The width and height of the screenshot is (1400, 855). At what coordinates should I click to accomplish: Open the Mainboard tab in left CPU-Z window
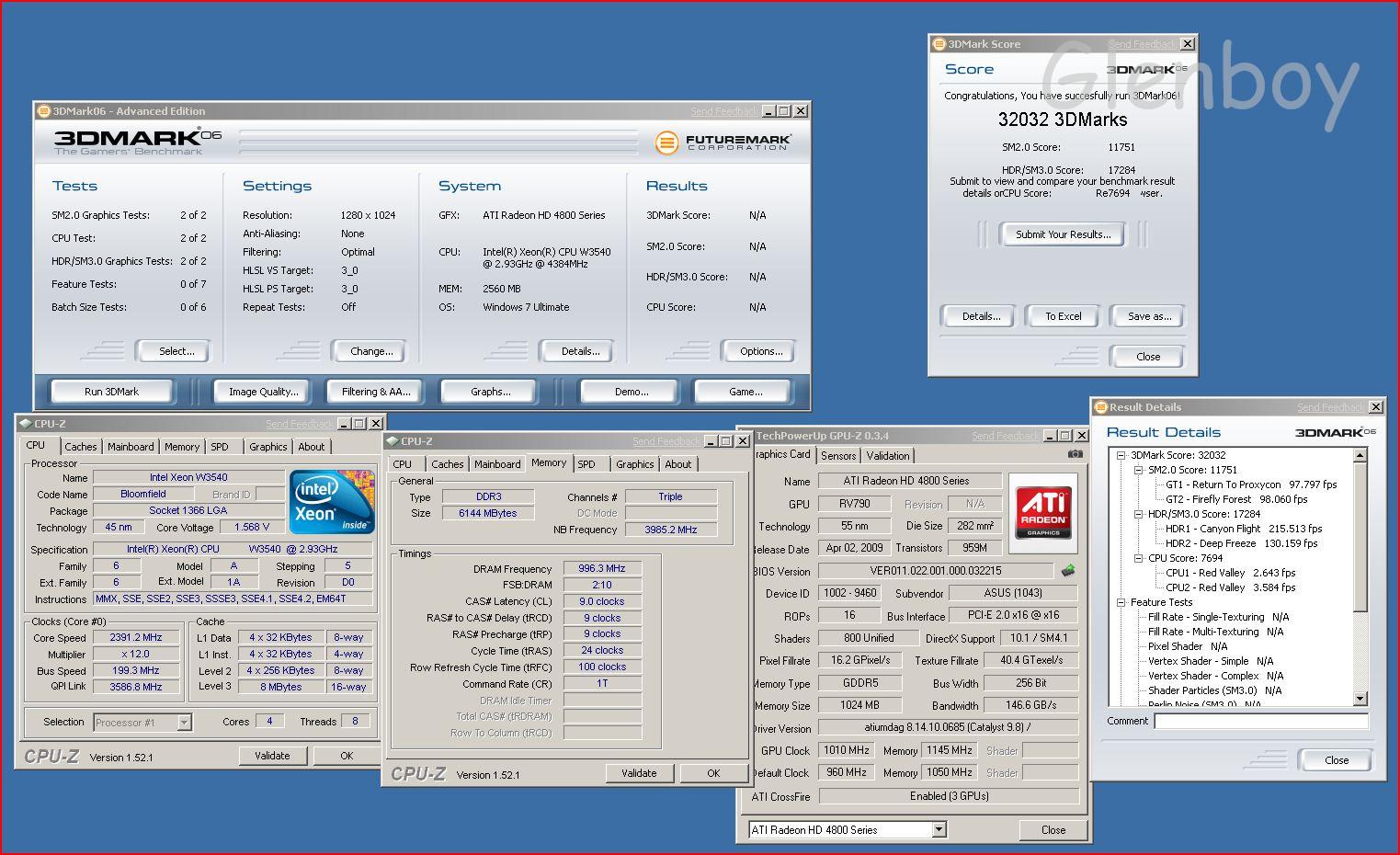[131, 447]
